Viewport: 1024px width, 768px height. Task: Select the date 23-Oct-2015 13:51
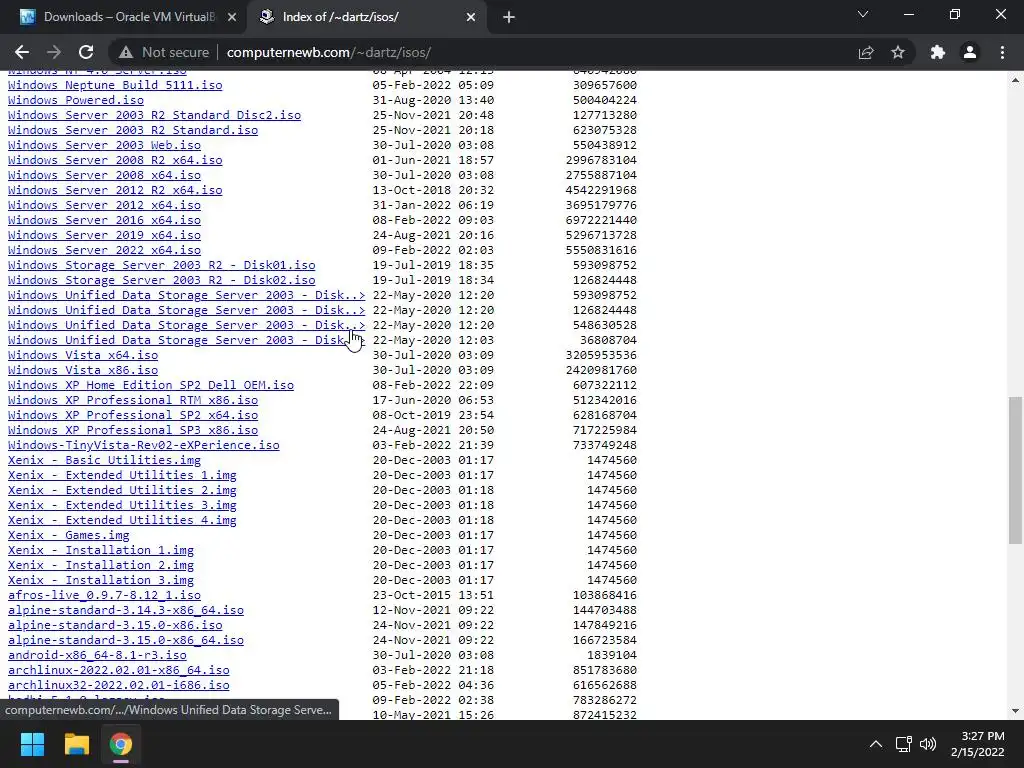(433, 596)
